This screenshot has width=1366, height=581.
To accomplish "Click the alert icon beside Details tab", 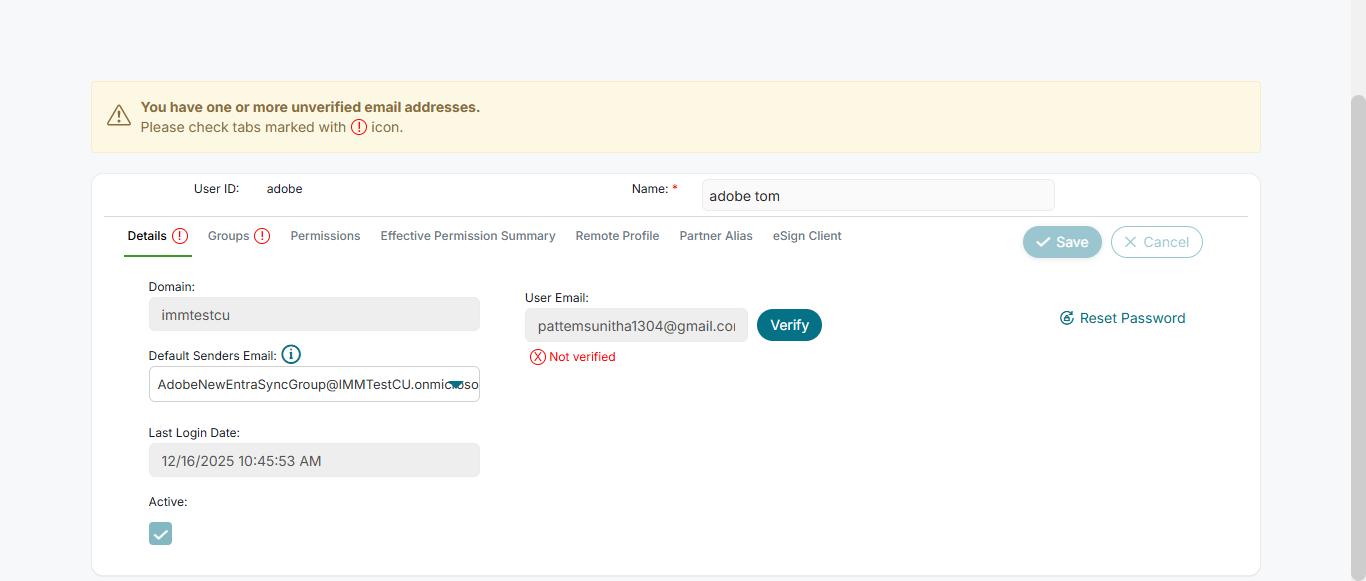I will point(180,236).
